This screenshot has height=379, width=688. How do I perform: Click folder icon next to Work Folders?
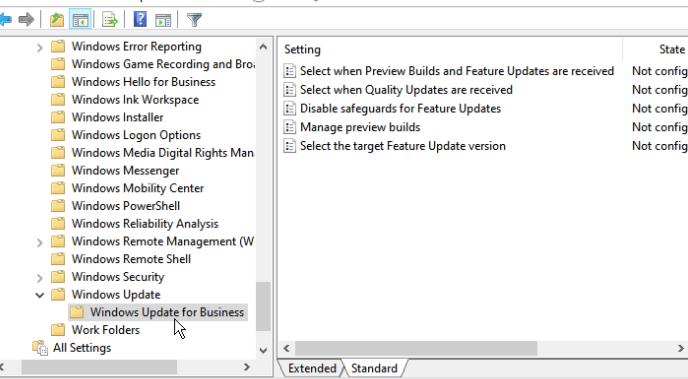[x=58, y=330]
